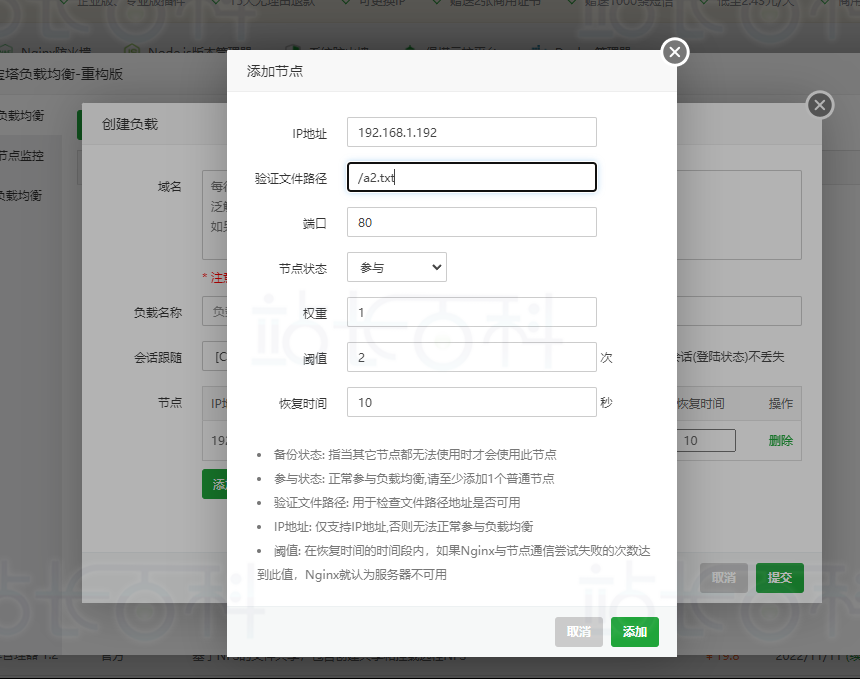
Task: Edit the 阈值 value field
Action: [471, 357]
